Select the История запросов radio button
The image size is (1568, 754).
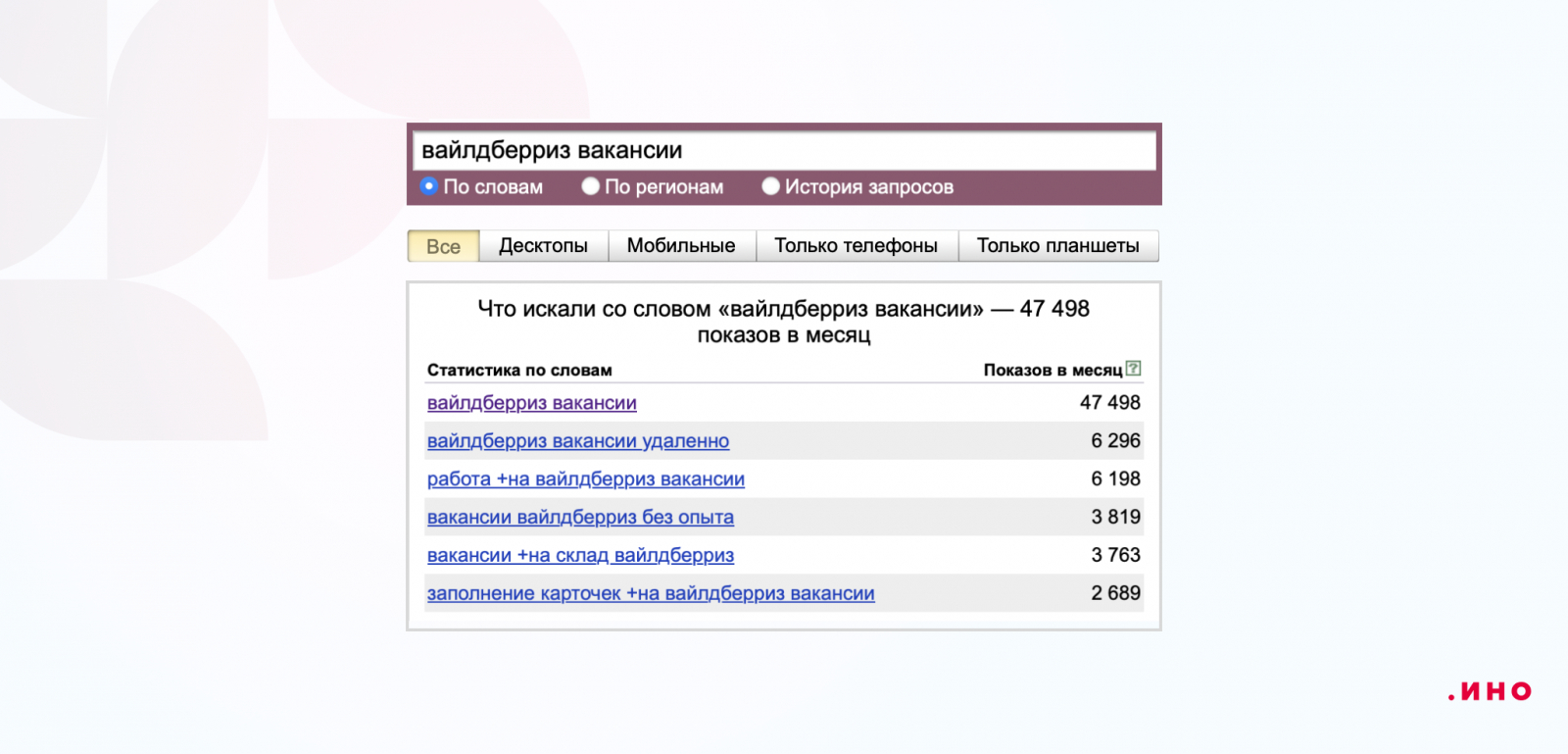[770, 186]
